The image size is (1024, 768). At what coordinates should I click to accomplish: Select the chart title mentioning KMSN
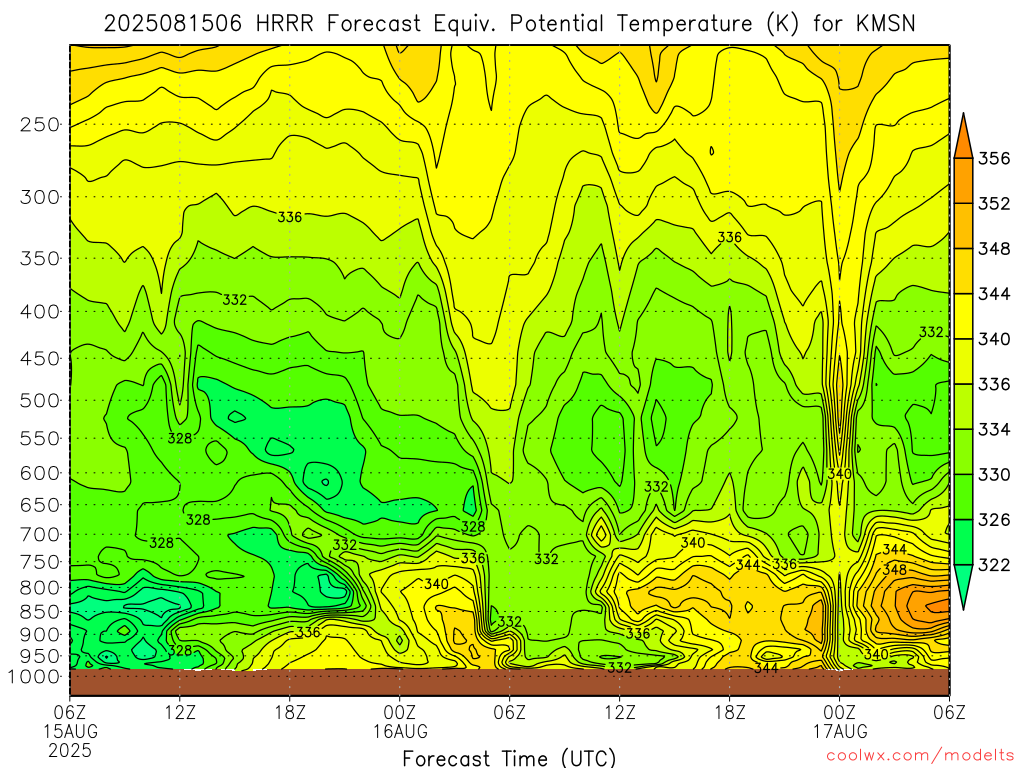click(509, 24)
